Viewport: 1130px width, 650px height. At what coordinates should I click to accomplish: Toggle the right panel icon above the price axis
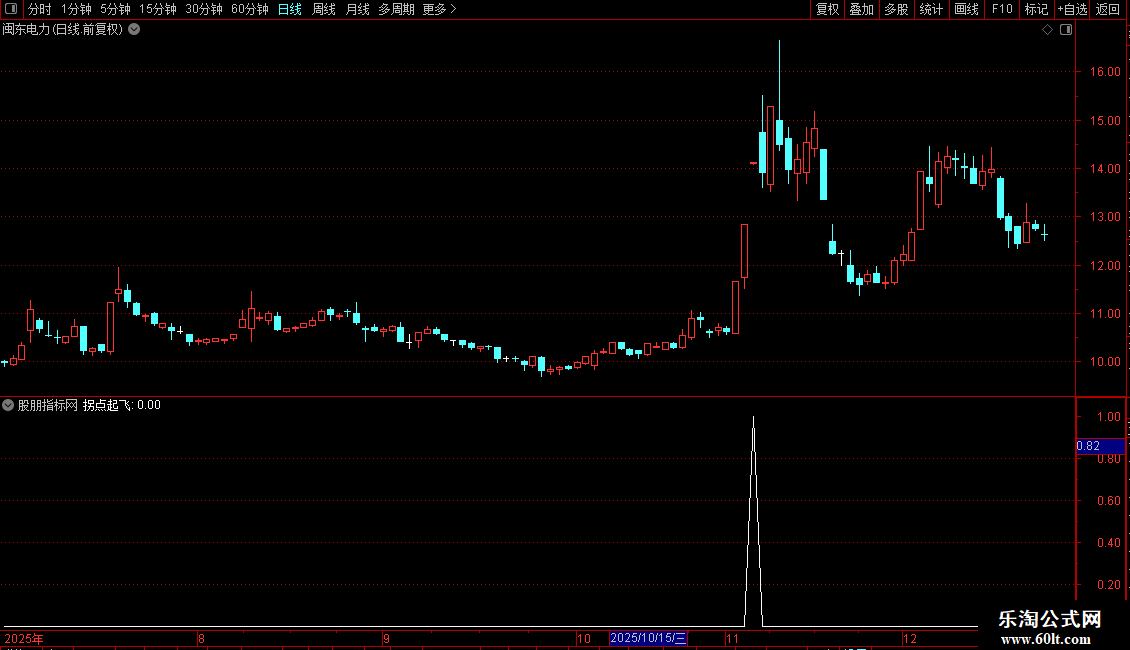click(x=1066, y=30)
